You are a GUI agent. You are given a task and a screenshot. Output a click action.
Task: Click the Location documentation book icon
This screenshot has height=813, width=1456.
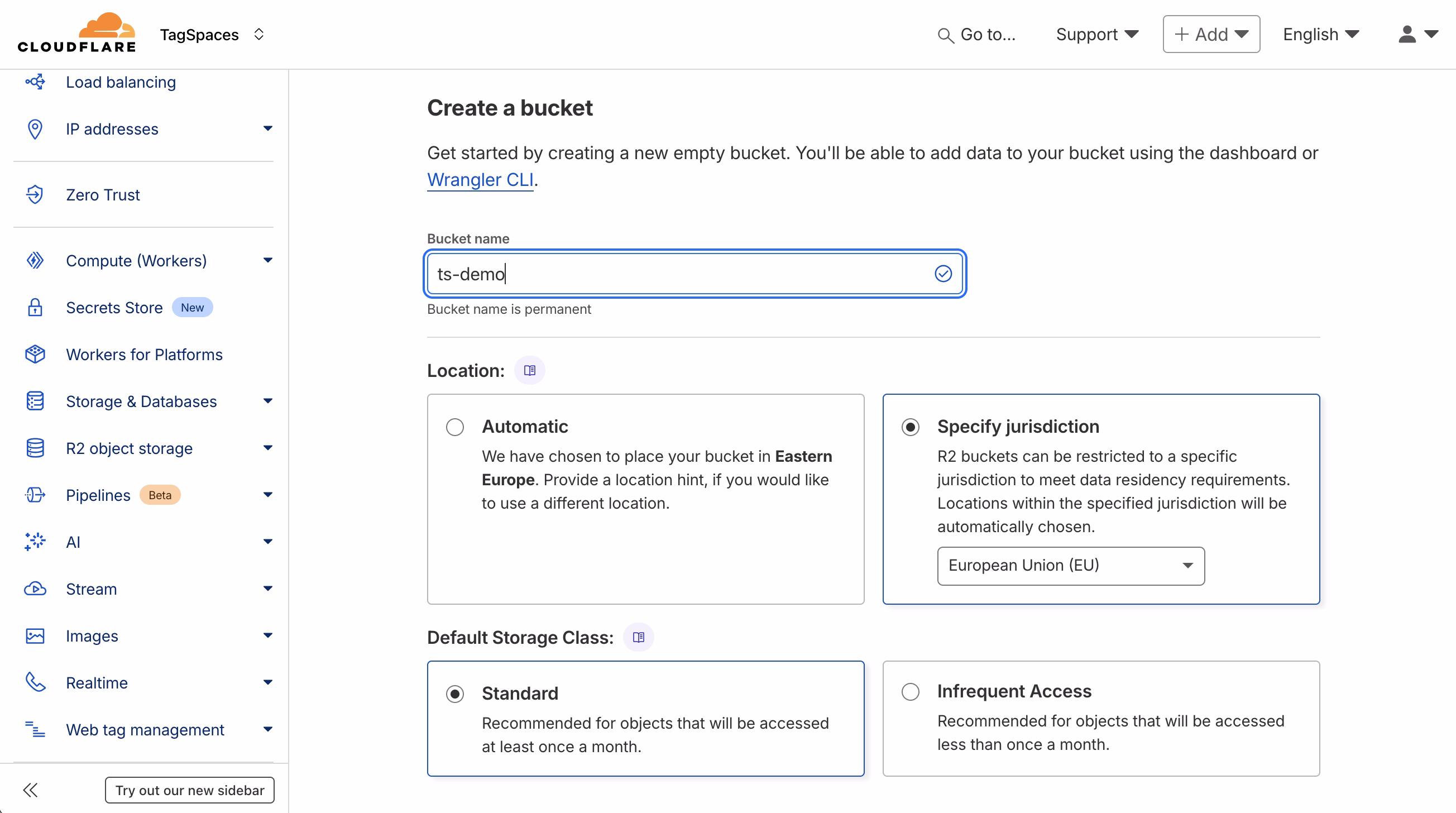pyautogui.click(x=529, y=370)
